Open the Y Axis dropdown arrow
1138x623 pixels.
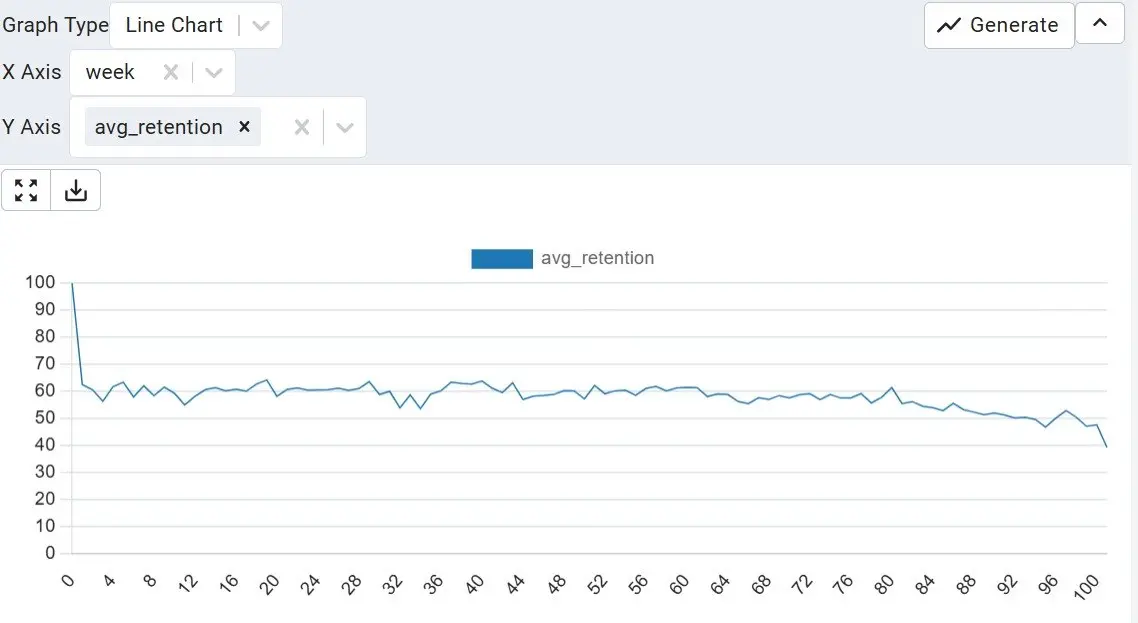(x=345, y=127)
